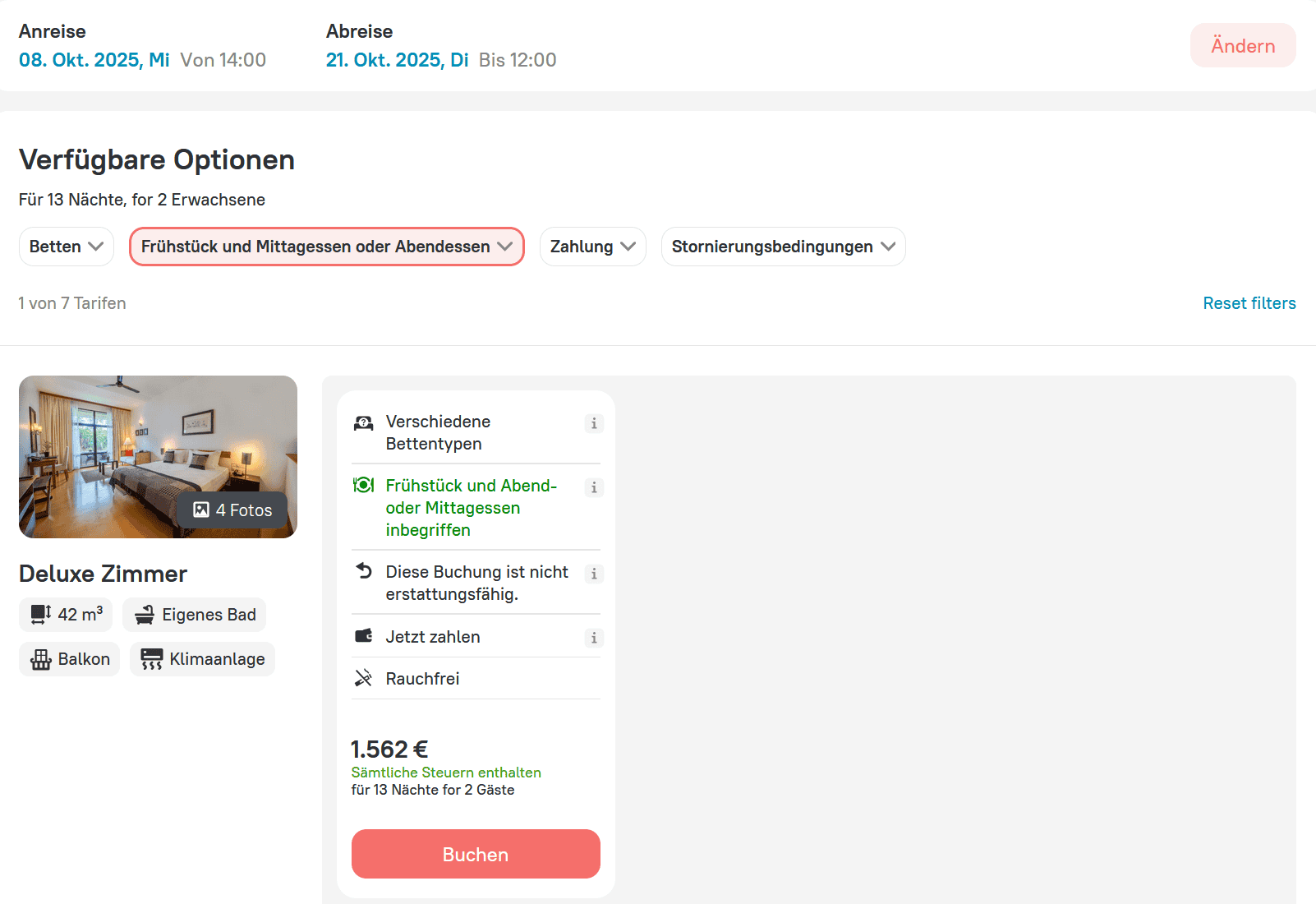Click the bed types icon
This screenshot has width=1316, height=904.
(x=363, y=423)
